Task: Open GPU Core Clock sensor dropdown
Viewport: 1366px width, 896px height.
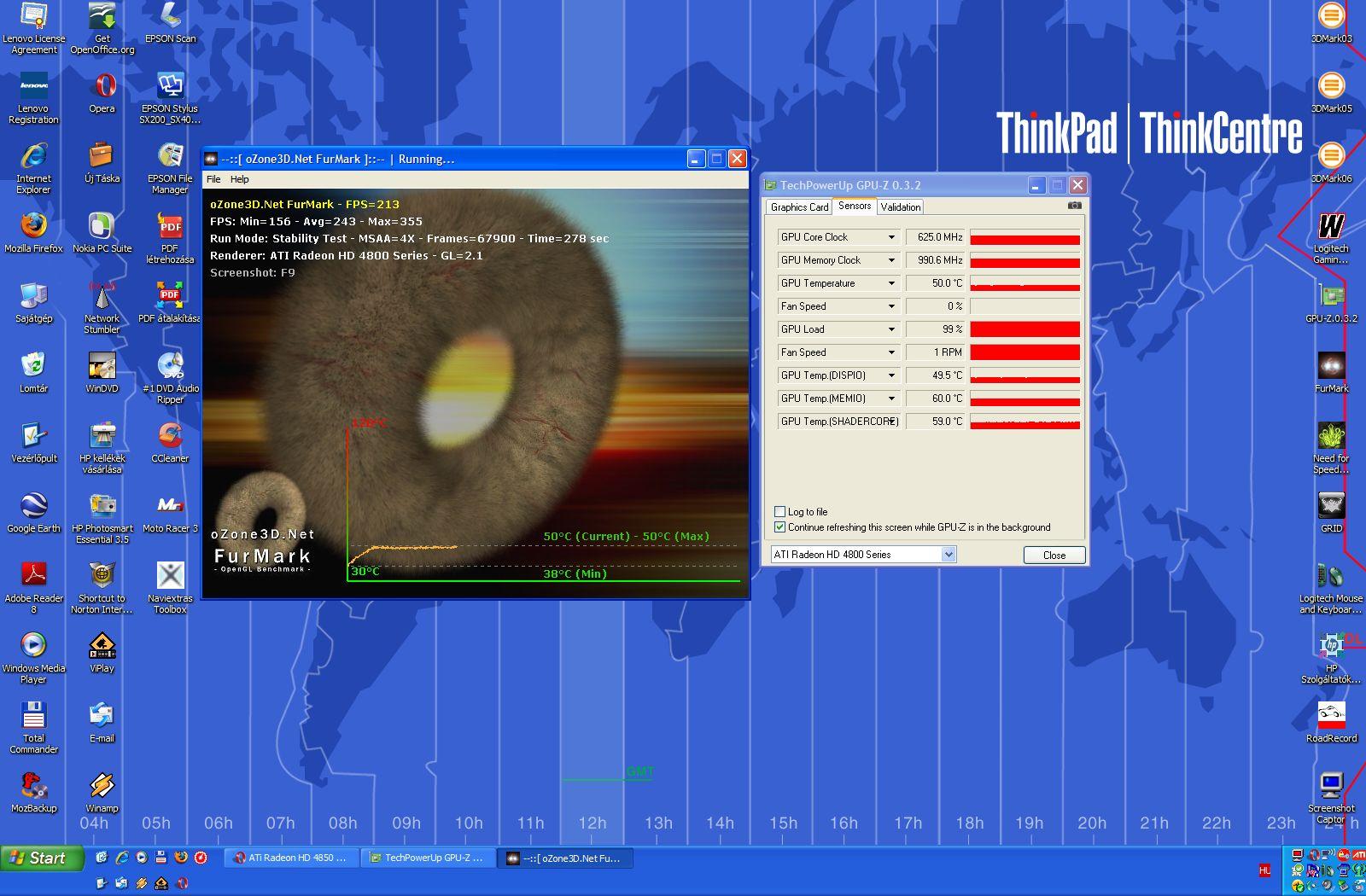Action: pos(891,237)
